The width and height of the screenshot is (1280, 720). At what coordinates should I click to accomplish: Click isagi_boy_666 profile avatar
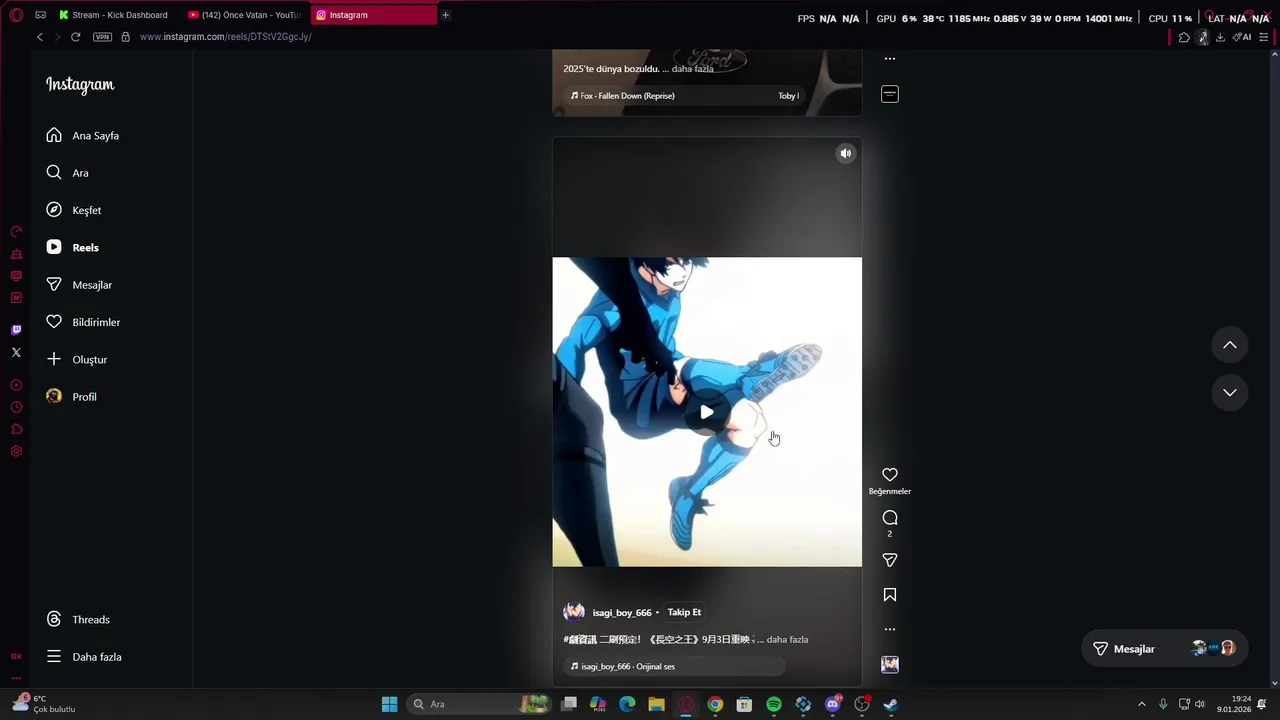[x=574, y=612]
